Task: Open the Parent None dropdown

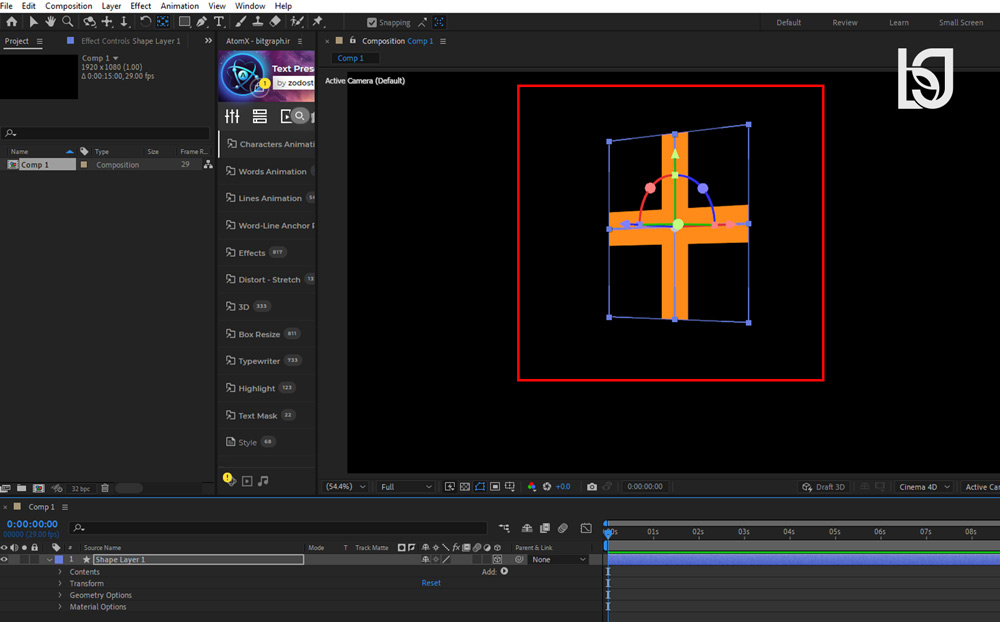Action: (559, 559)
